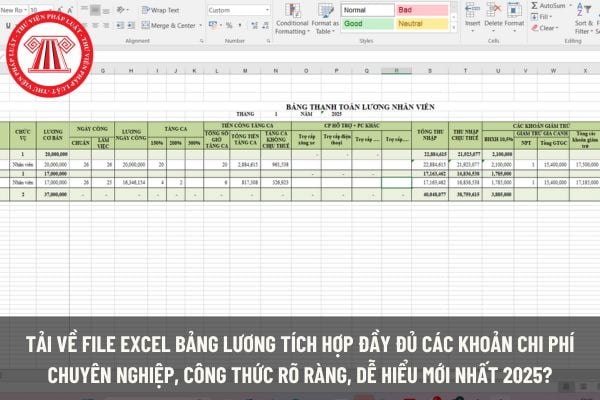Viewport: 600px width, 400px height.
Task: Open the Alignment dialog launcher
Action: pos(202,41)
